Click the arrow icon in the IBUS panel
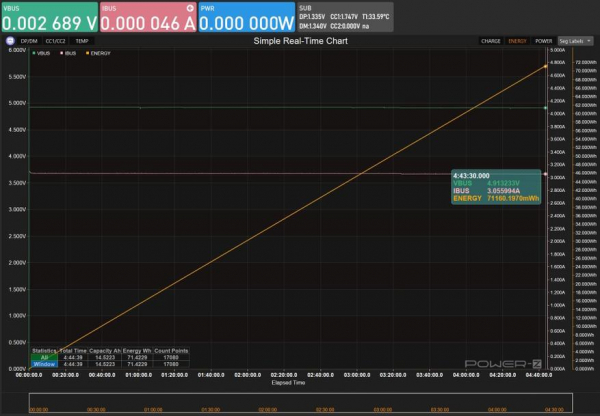Screen dimensions: 600x416 tap(190, 8)
